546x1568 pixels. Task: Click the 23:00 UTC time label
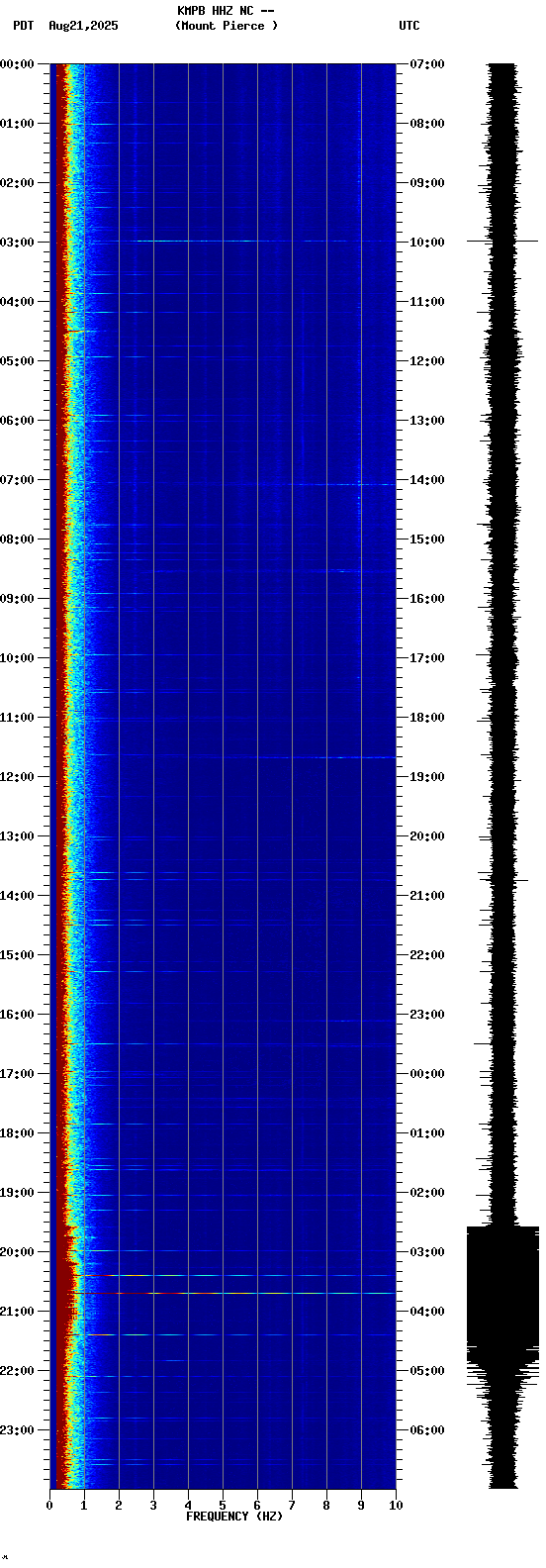pyautogui.click(x=427, y=1015)
